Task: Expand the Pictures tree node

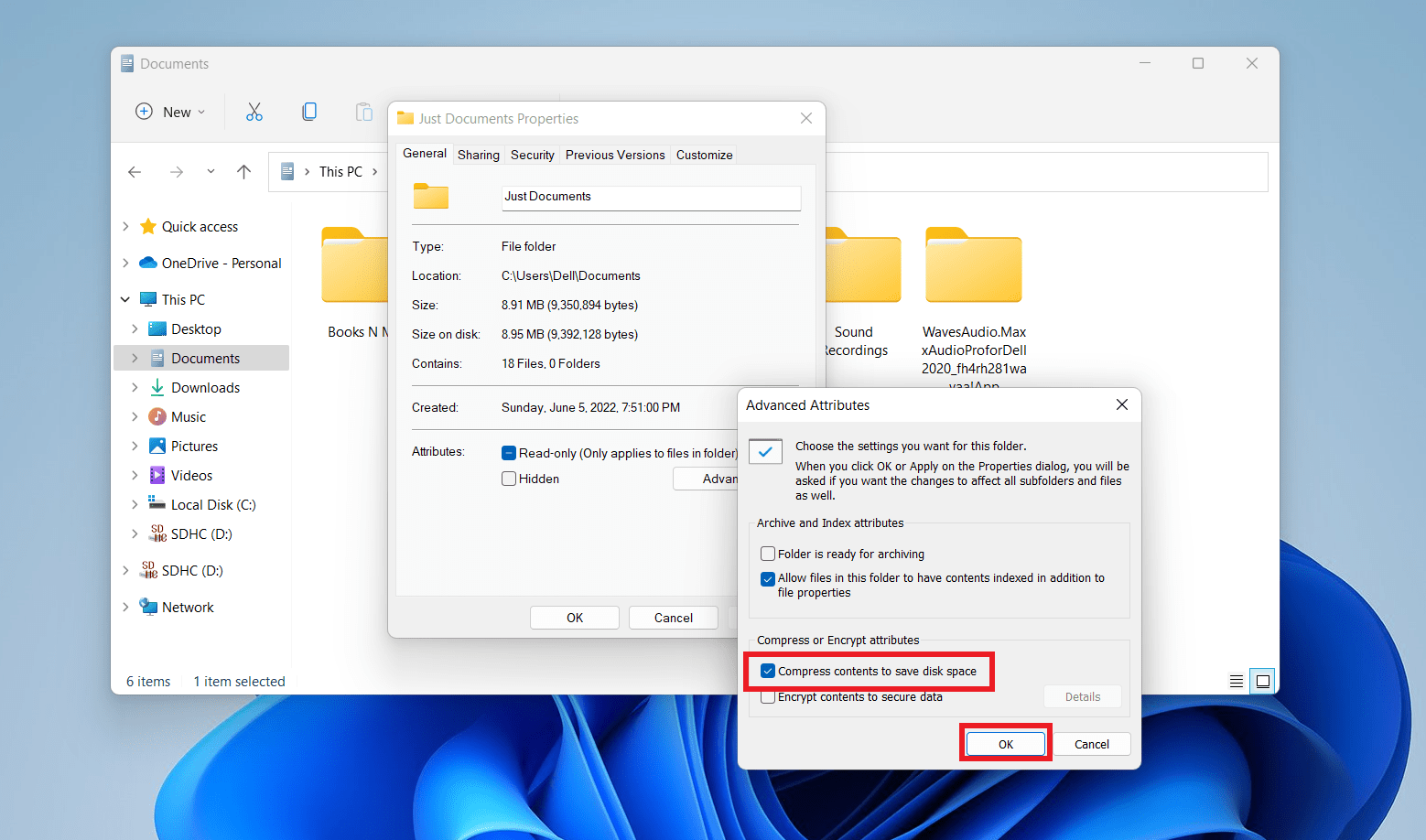Action: 135,446
